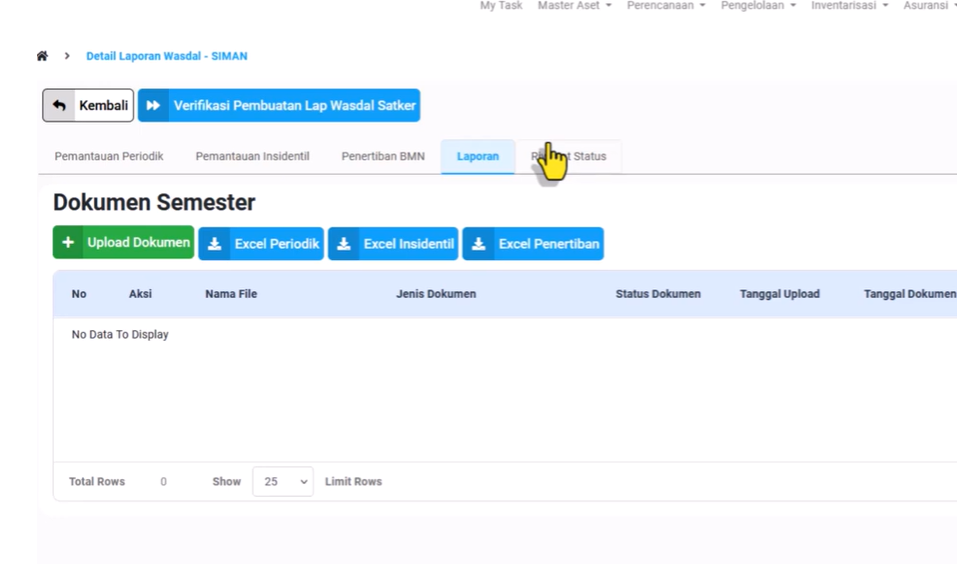Select the Total Rows label
The width and height of the screenshot is (957, 564).
tap(97, 482)
